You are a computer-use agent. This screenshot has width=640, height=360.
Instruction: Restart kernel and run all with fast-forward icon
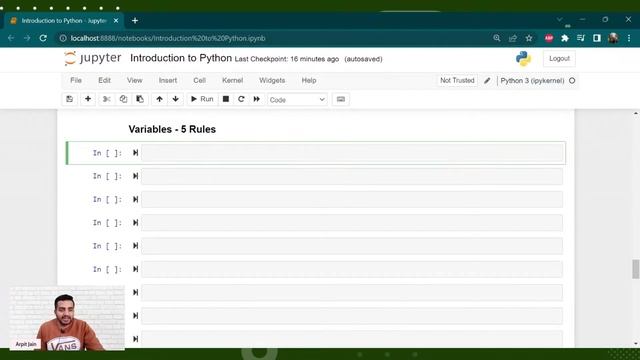[257, 99]
